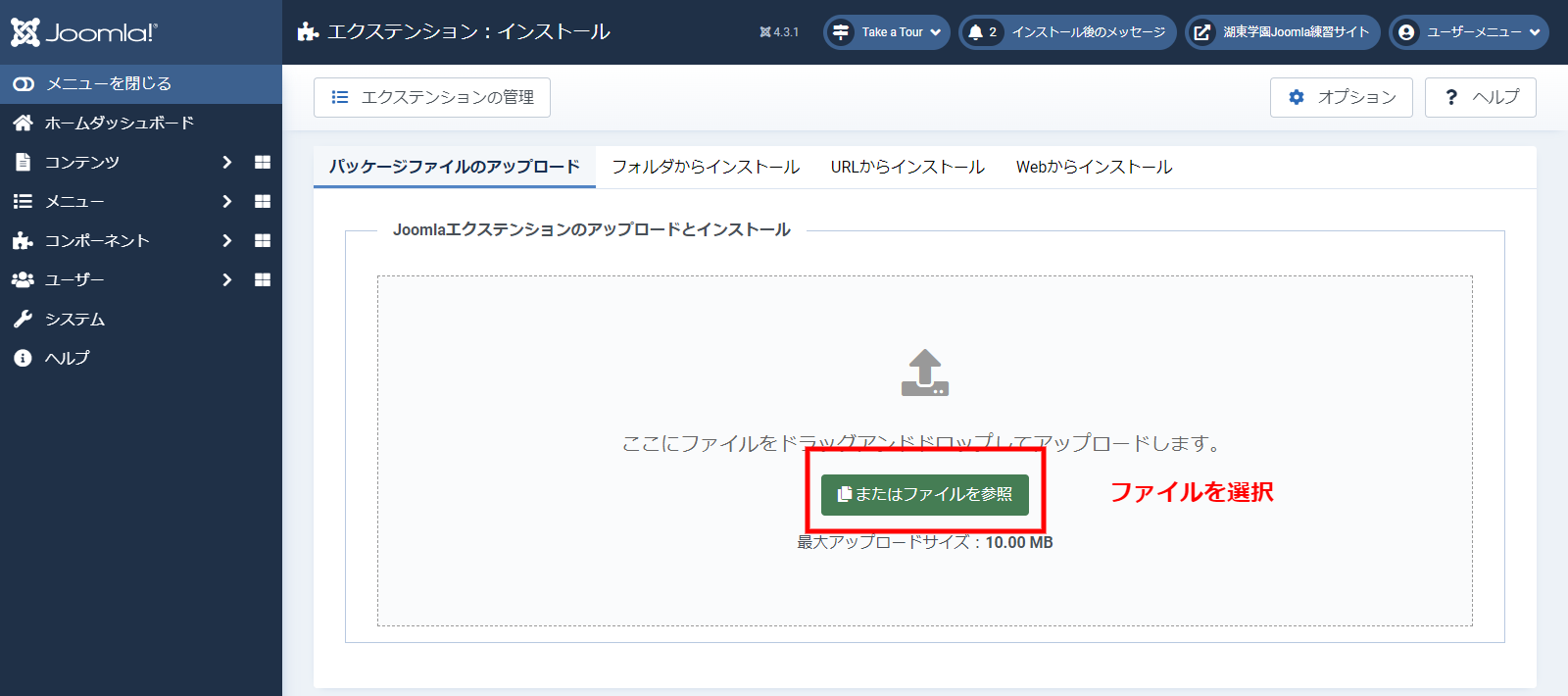Image resolution: width=1568 pixels, height=696 pixels.
Task: Open the メニュー dashboard grid icon
Action: click(263, 201)
